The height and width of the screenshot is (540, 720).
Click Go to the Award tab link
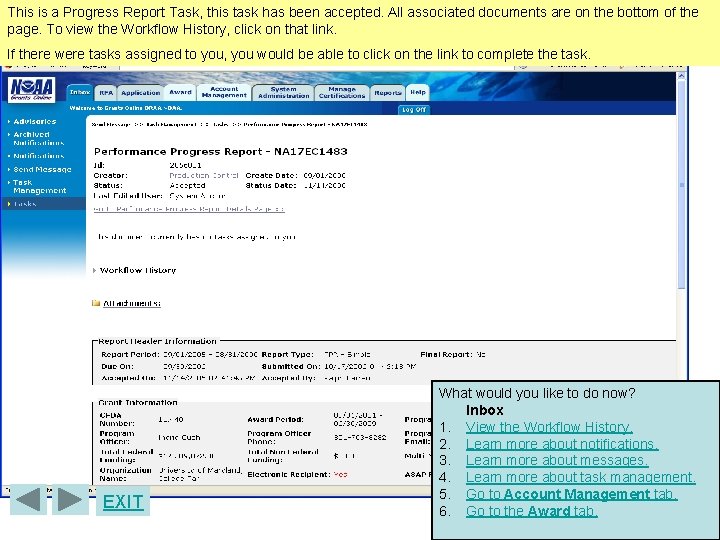pos(532,511)
